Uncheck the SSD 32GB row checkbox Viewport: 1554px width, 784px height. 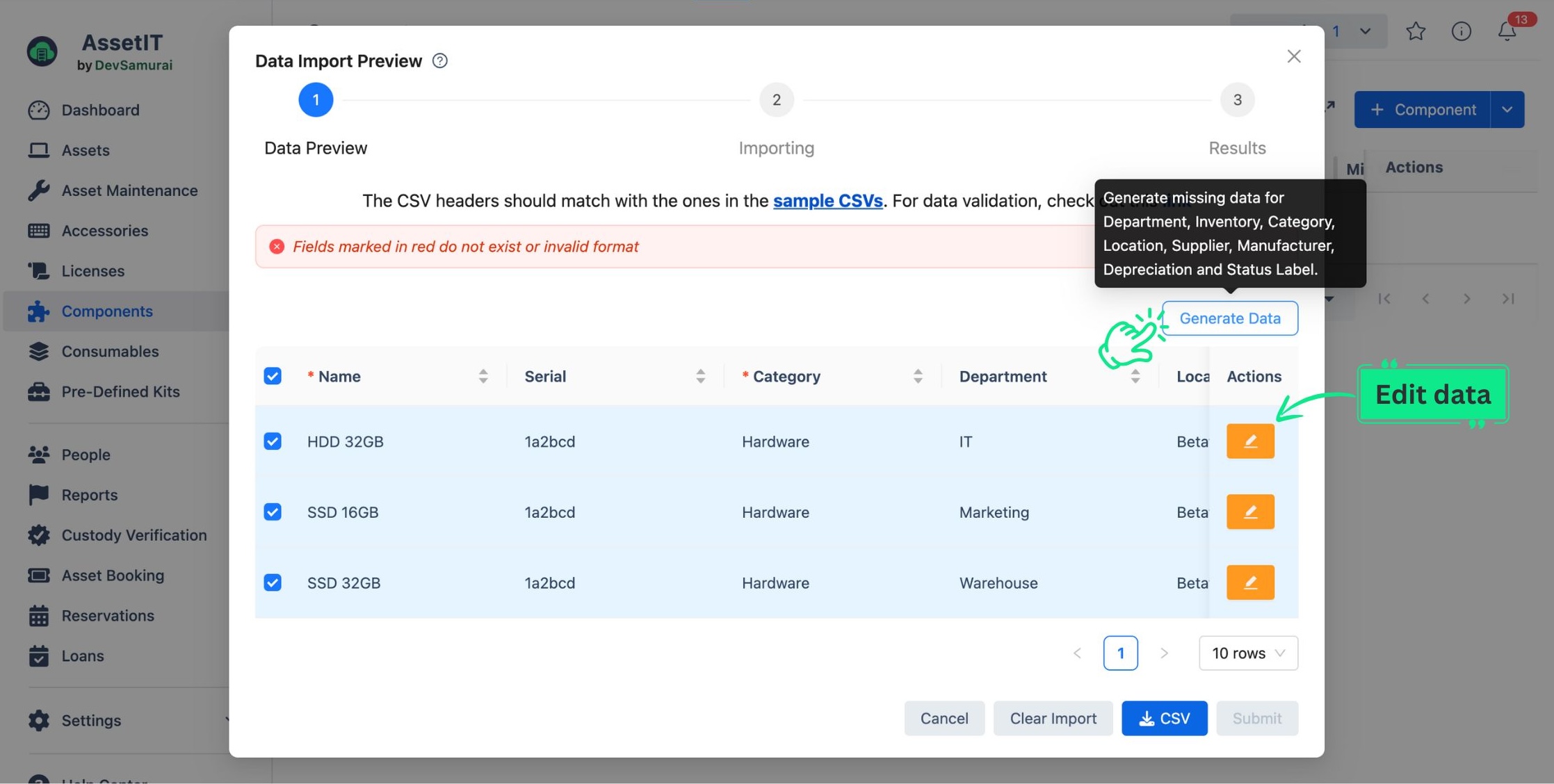(273, 582)
